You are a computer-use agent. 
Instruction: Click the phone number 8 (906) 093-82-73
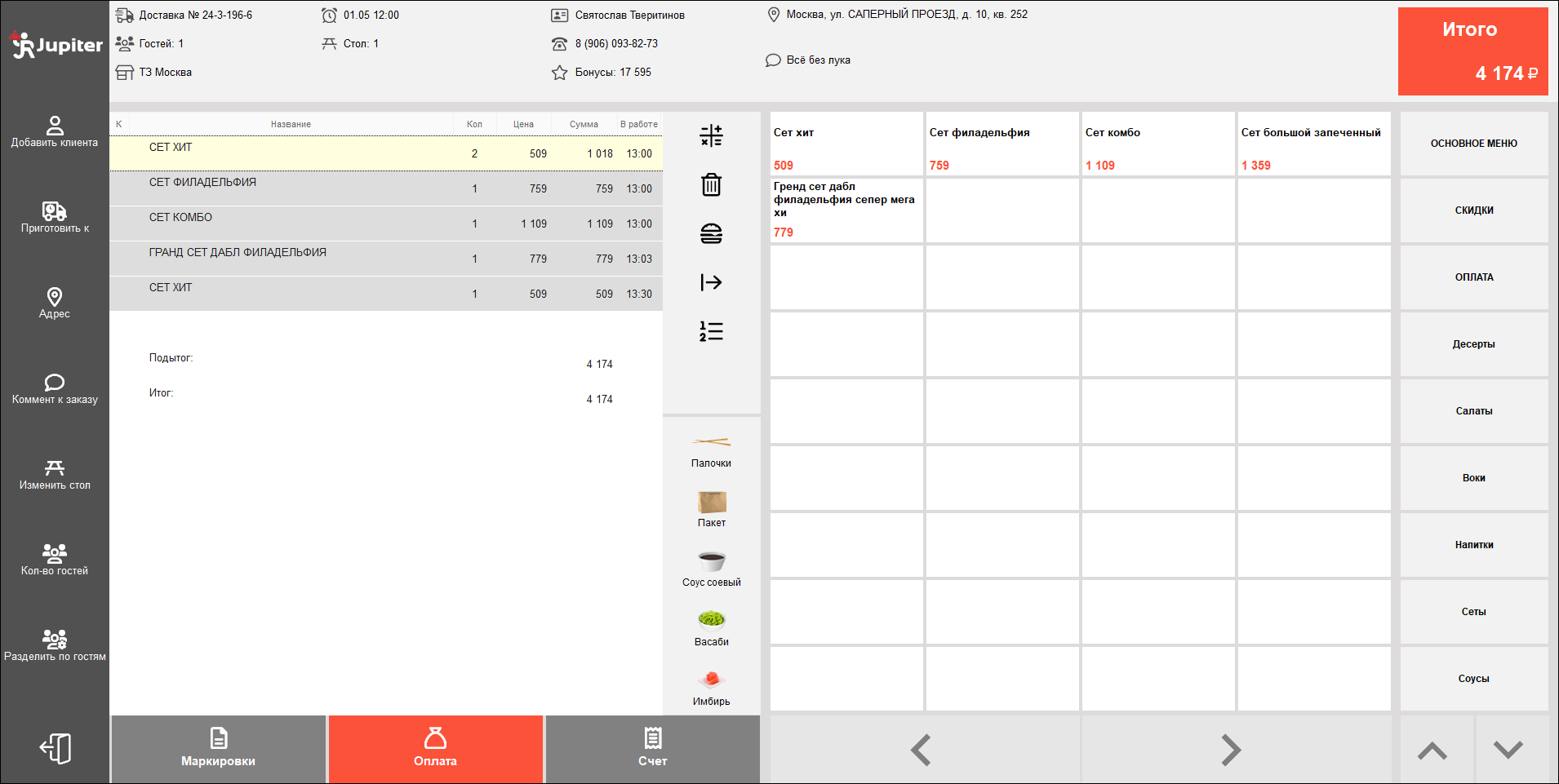coord(616,43)
